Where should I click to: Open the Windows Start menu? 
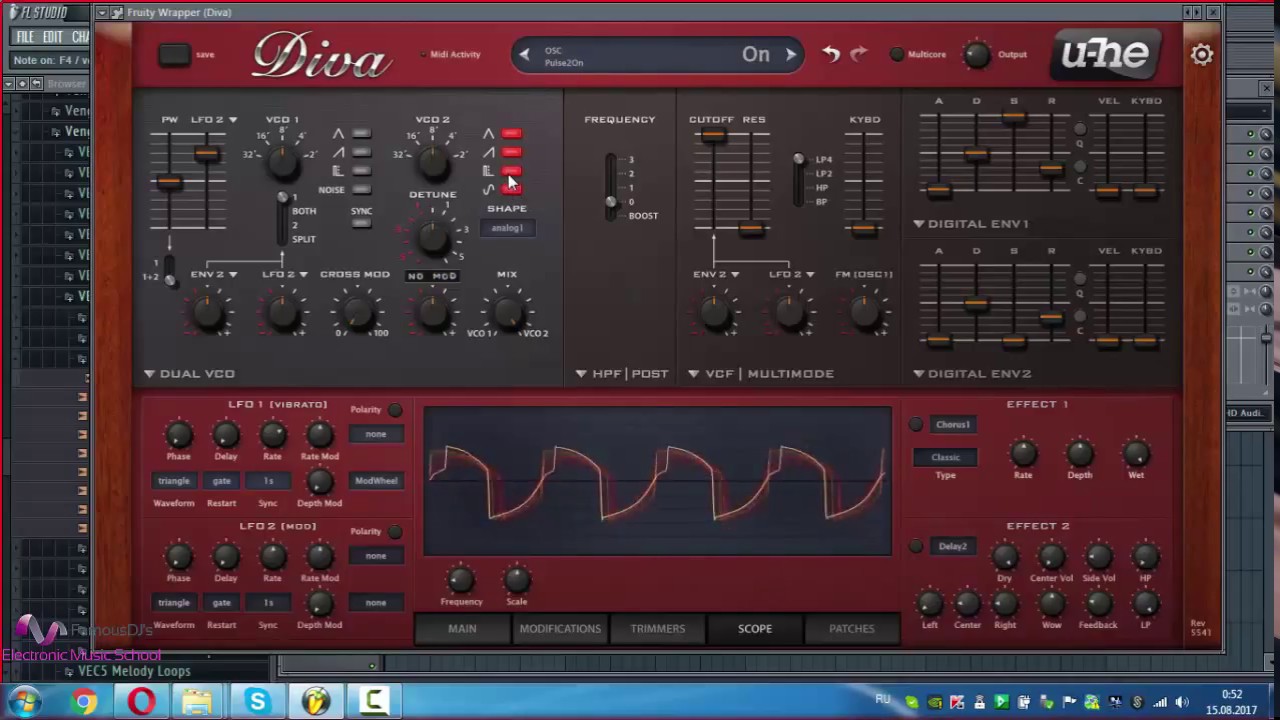[x=24, y=701]
